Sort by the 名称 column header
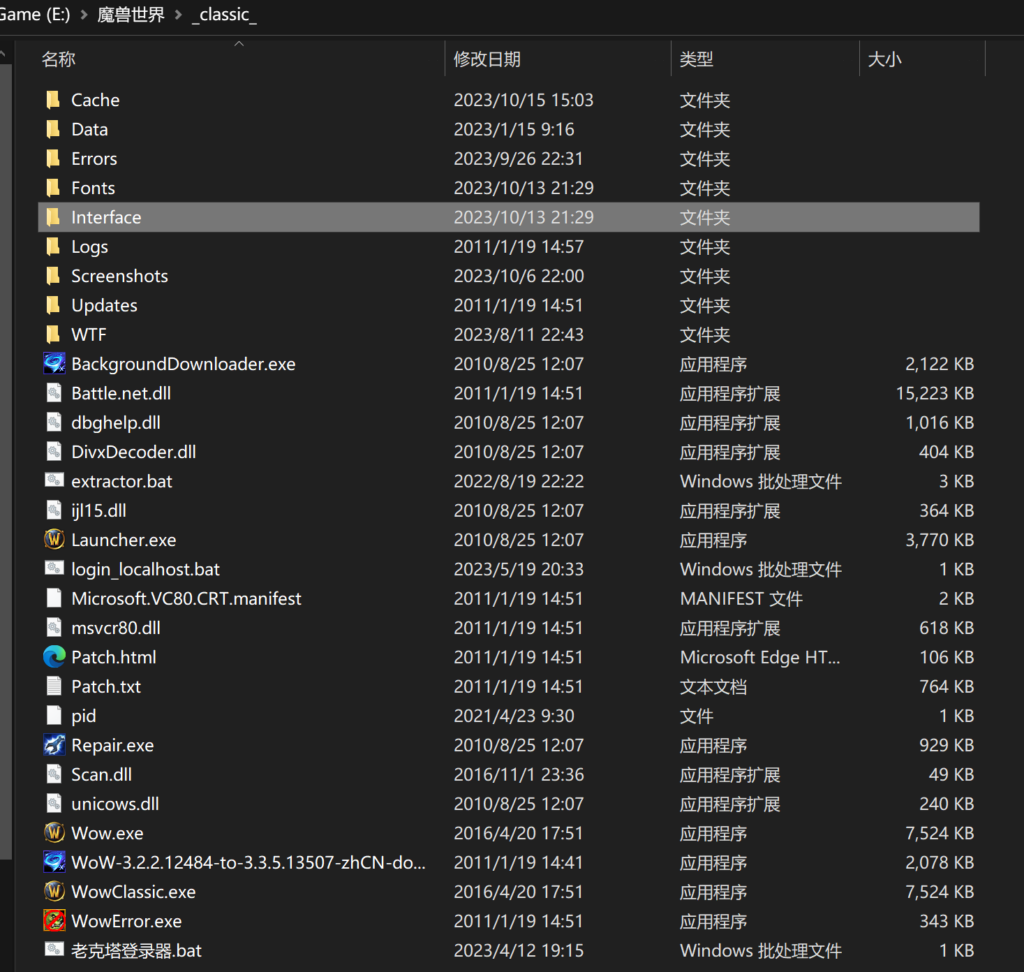Viewport: 1024px width, 972px height. point(59,59)
